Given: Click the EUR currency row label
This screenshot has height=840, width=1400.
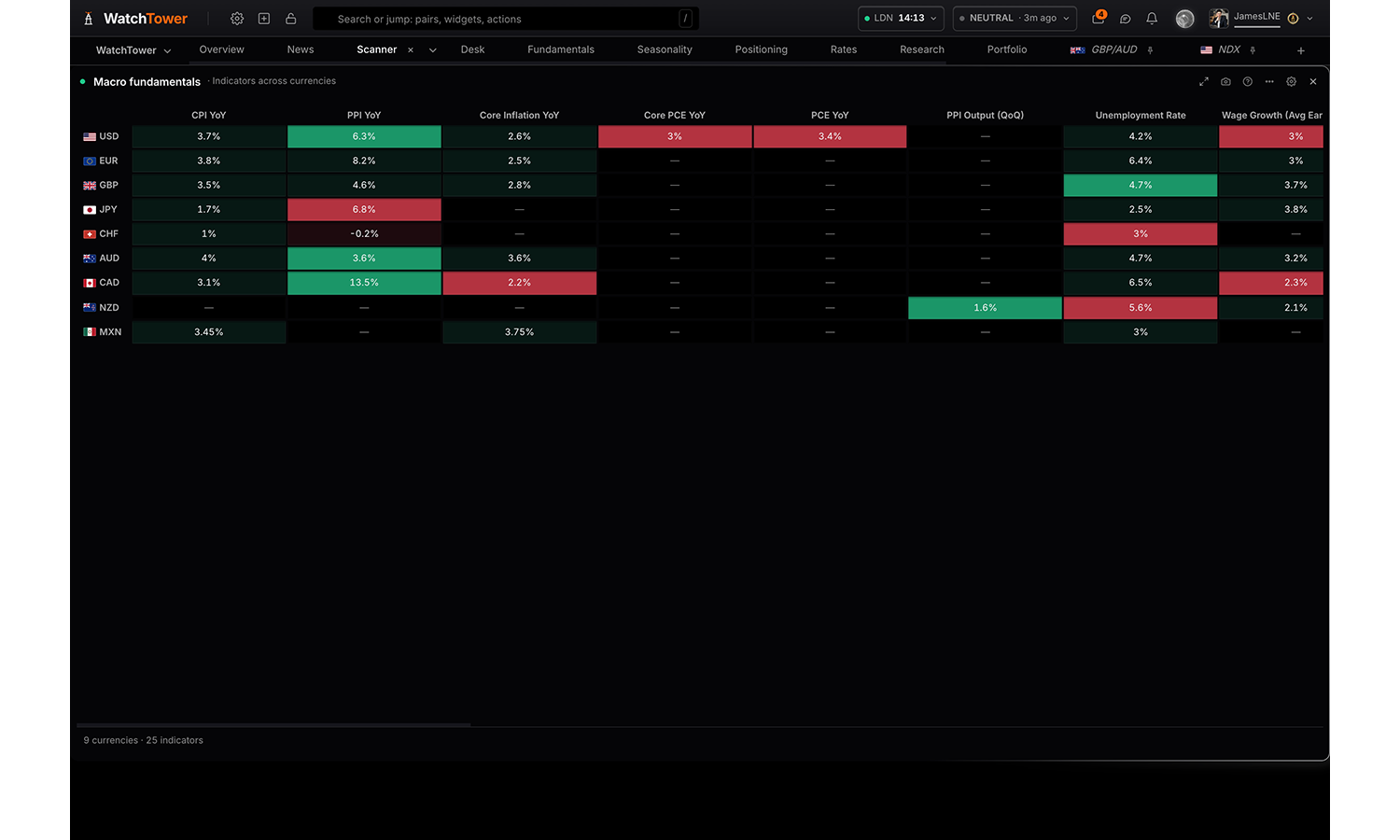Looking at the screenshot, I should pyautogui.click(x=101, y=161).
